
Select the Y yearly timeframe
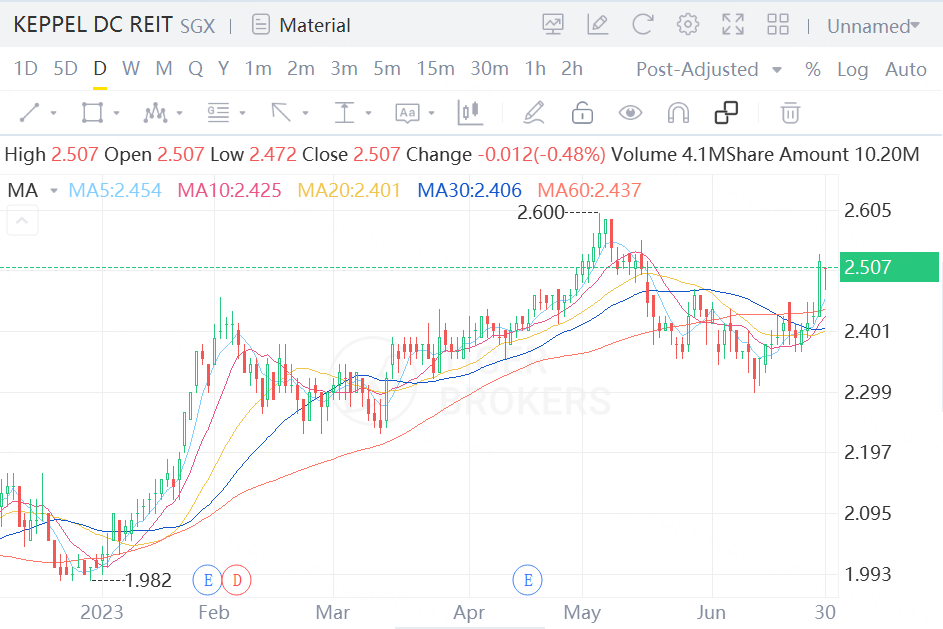pyautogui.click(x=224, y=69)
